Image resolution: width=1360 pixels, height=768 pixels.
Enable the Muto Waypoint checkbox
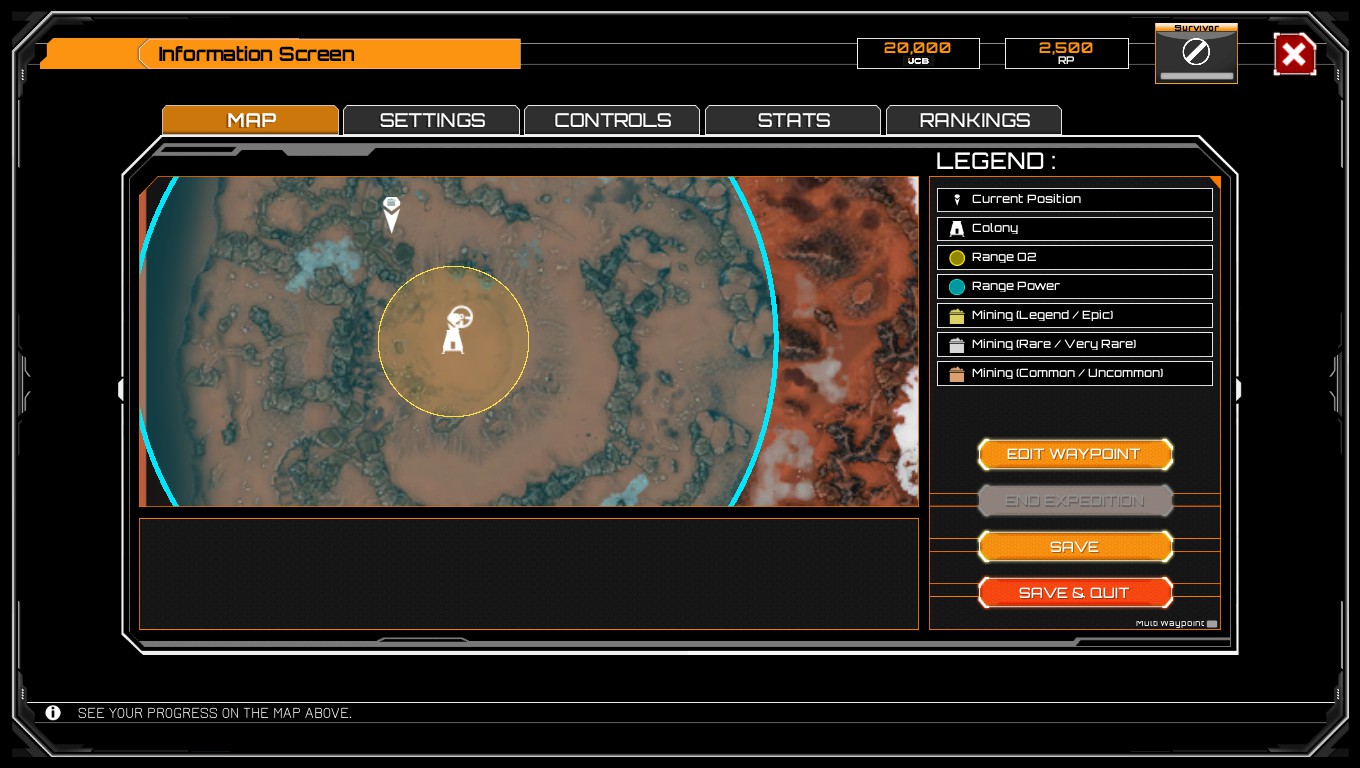click(x=1210, y=621)
